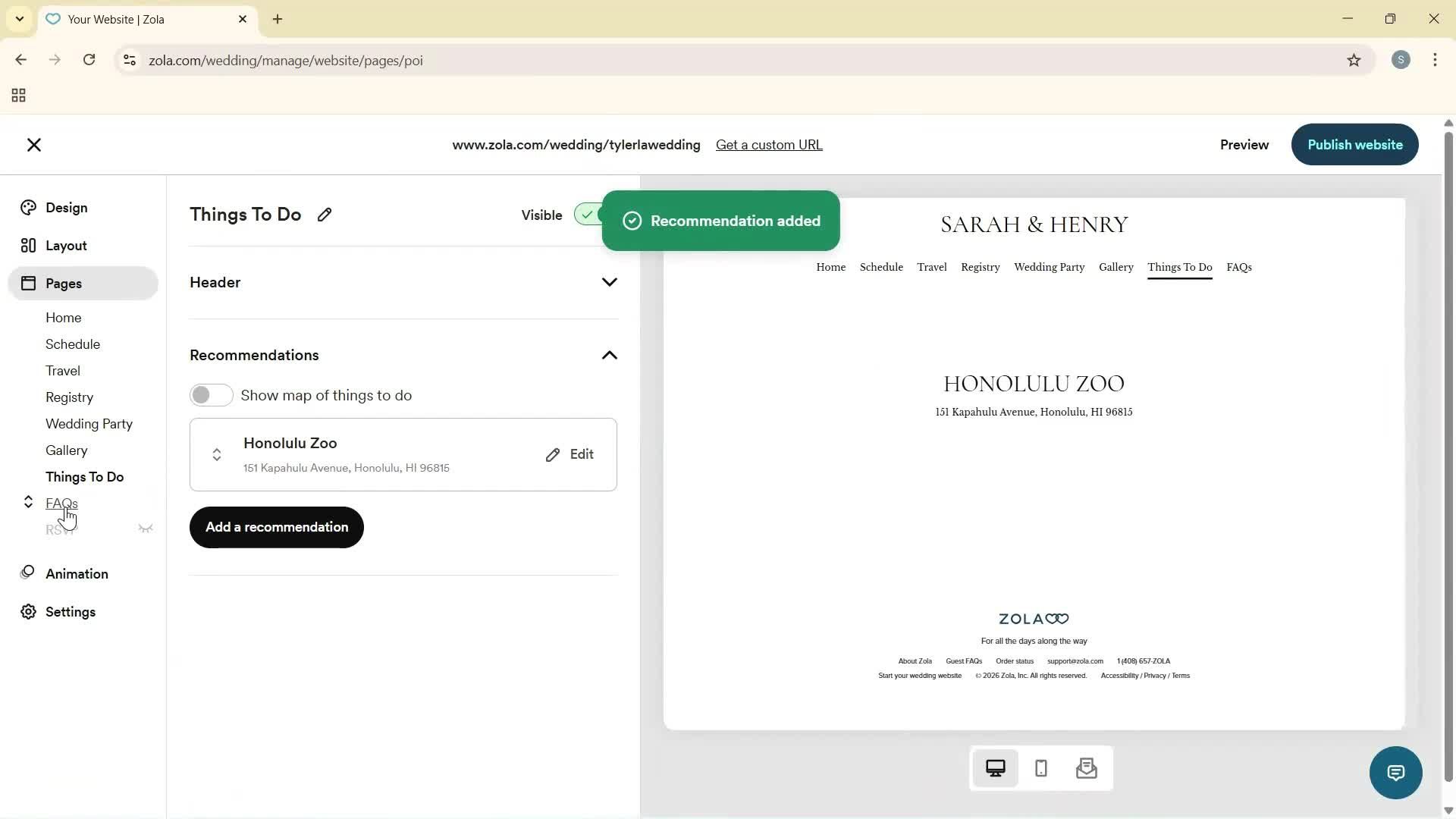This screenshot has height=819, width=1456.
Task: Toggle the Things To Do visibility switch
Action: click(x=591, y=215)
